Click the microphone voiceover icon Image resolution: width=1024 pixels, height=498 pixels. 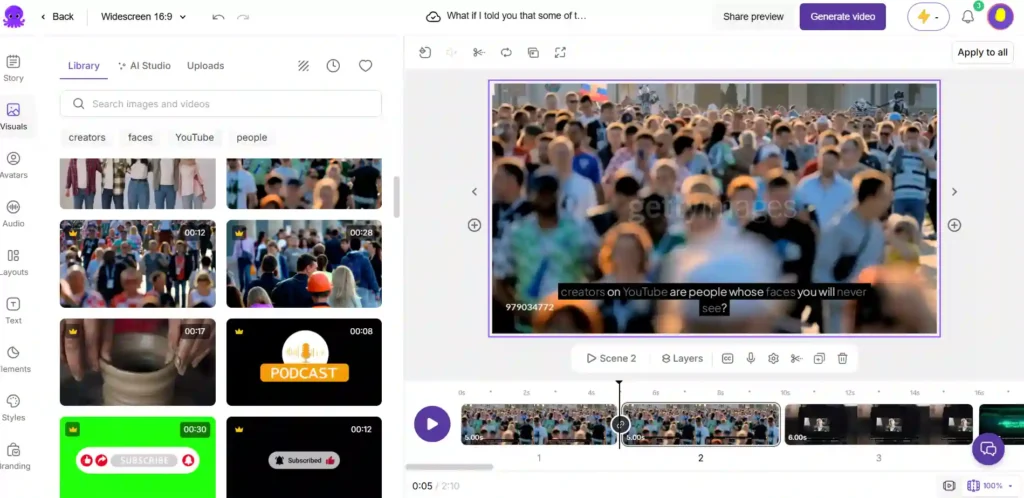[751, 358]
